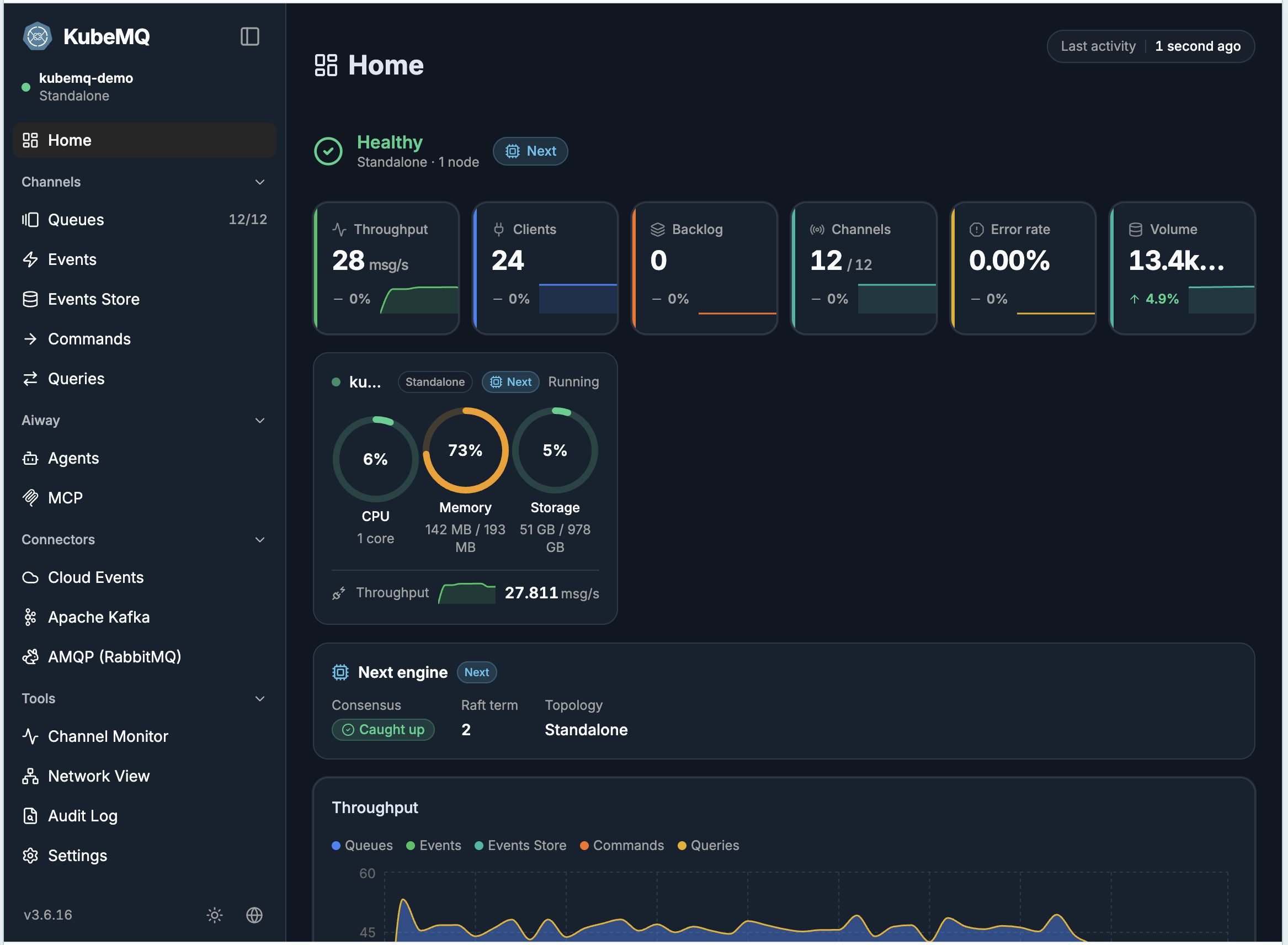Click the Home dashboard grid icon in header
The width and height of the screenshot is (1288, 945).
click(326, 65)
